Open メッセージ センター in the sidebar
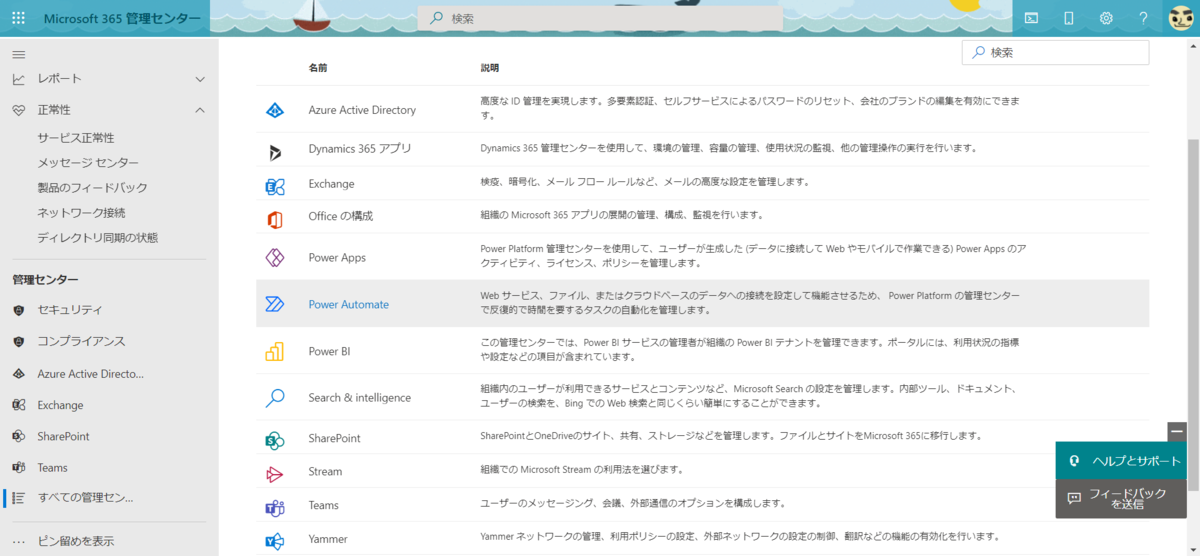 click(x=88, y=162)
